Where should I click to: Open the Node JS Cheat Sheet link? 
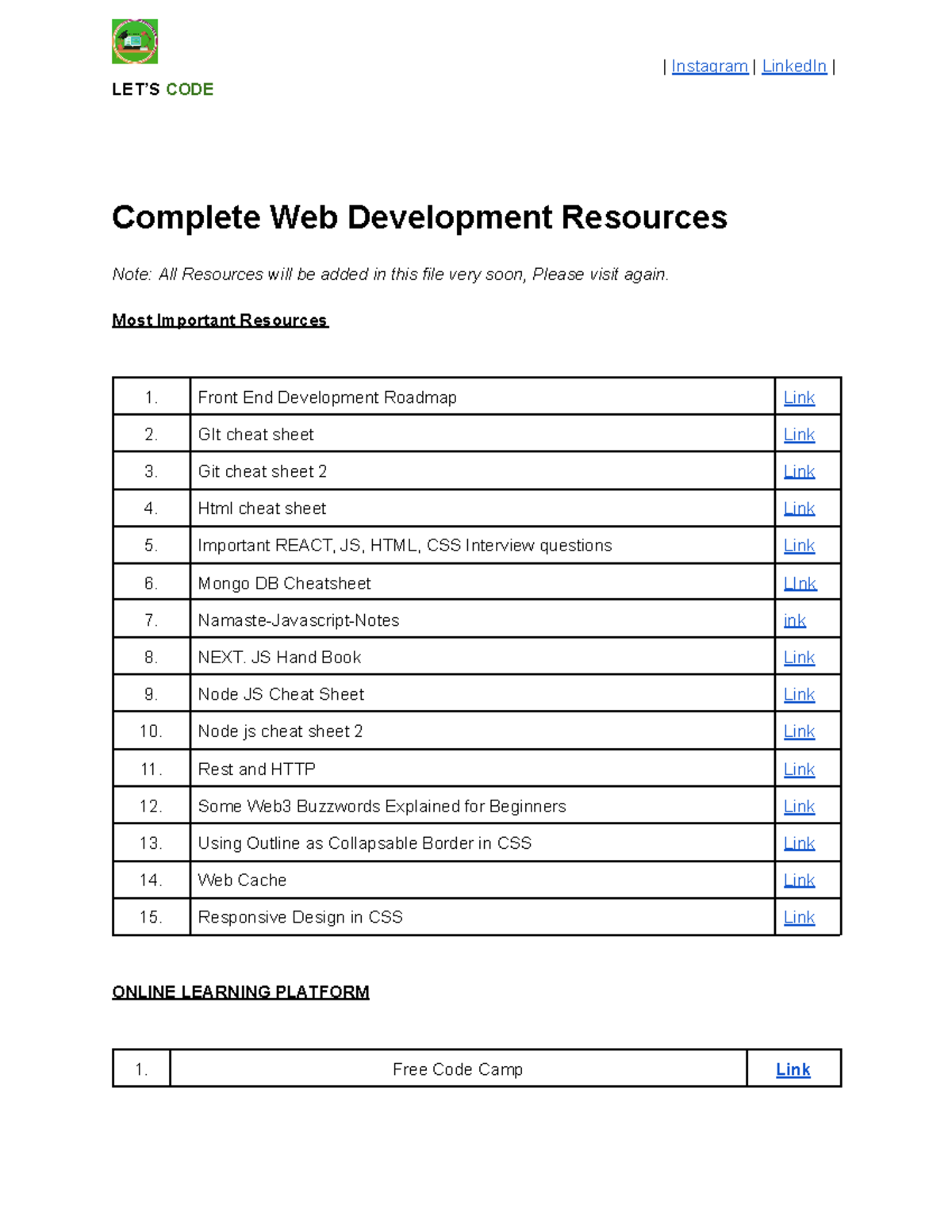[x=798, y=693]
